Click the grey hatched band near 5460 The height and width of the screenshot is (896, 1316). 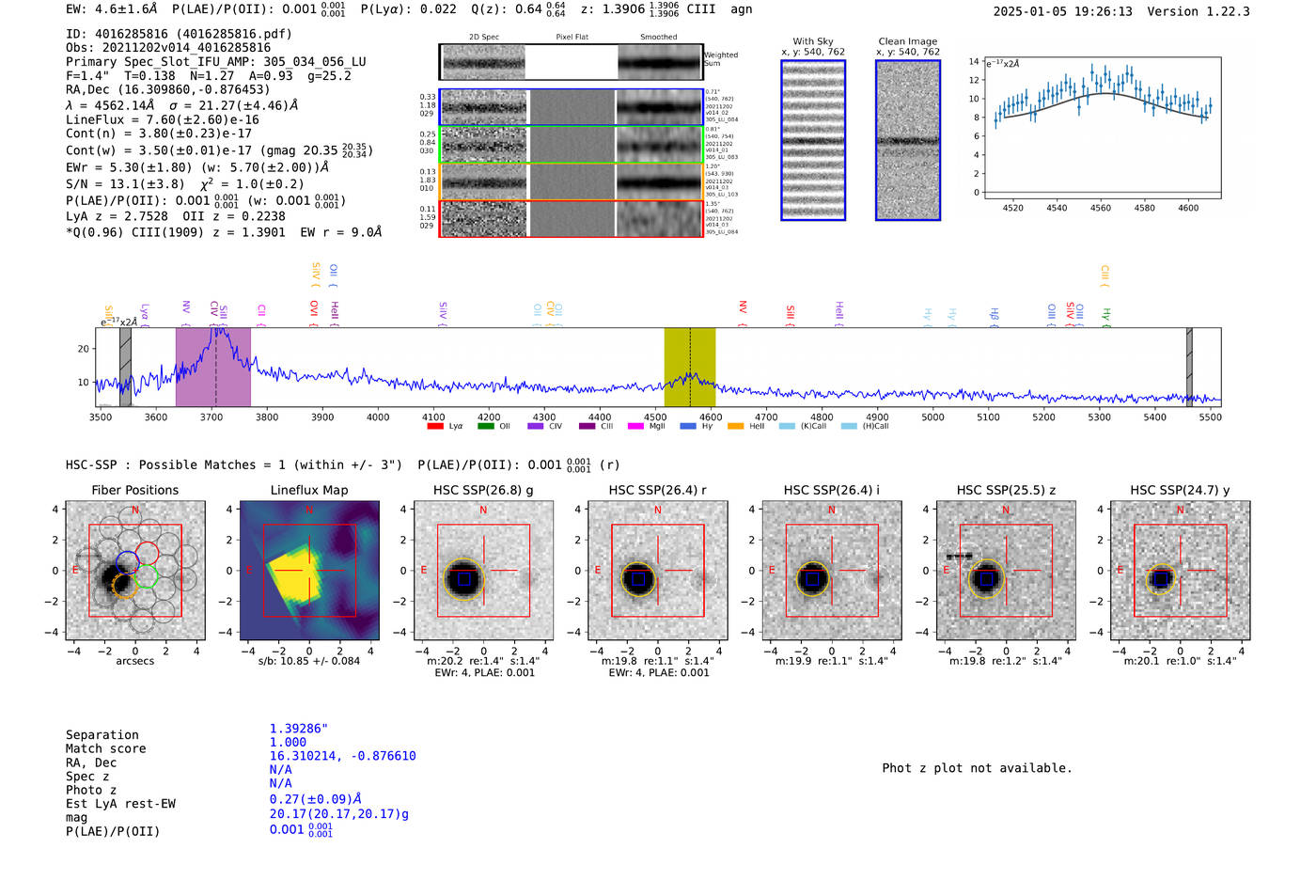(1189, 367)
